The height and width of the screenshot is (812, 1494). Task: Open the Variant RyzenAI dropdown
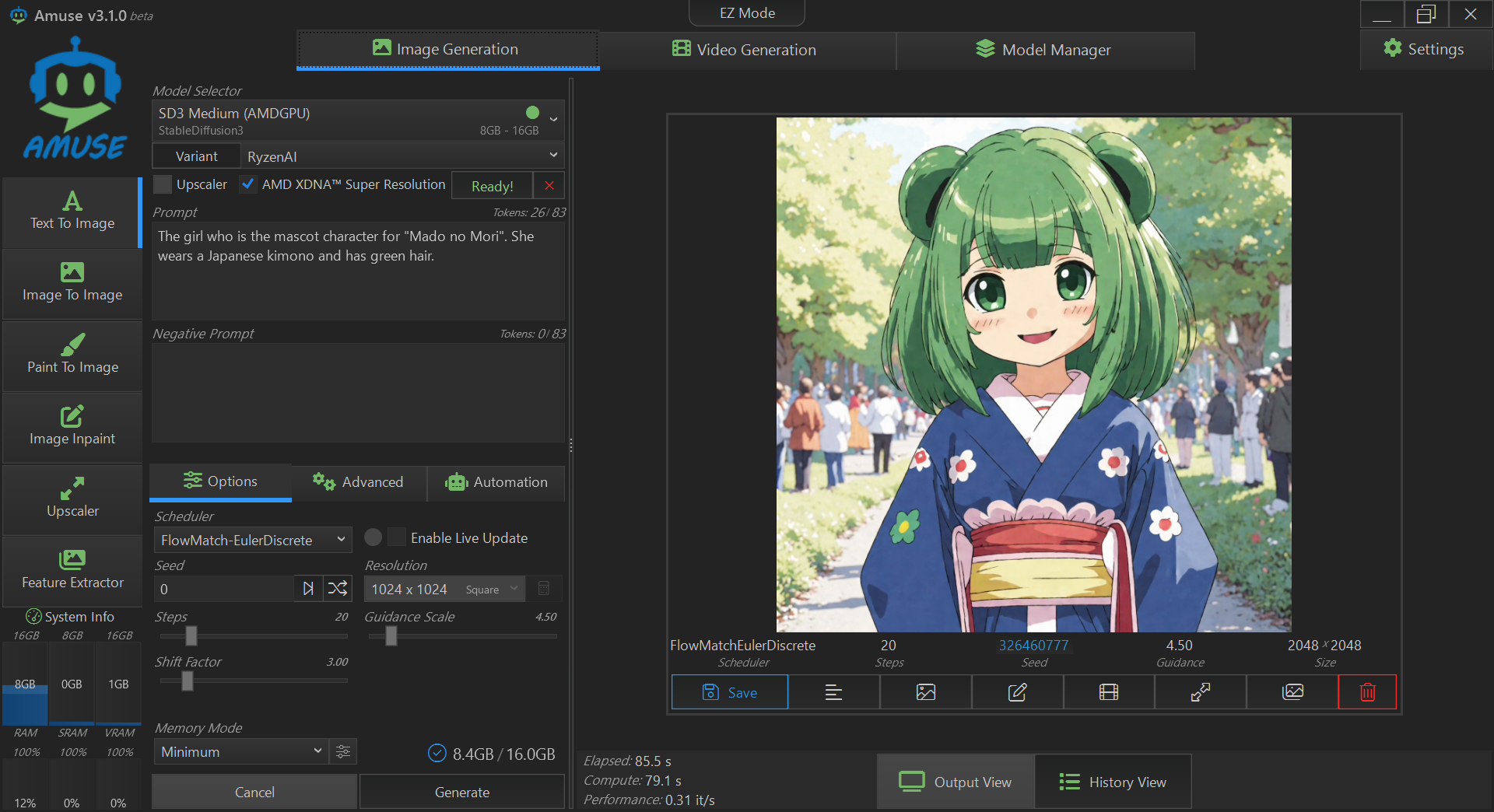tap(402, 156)
